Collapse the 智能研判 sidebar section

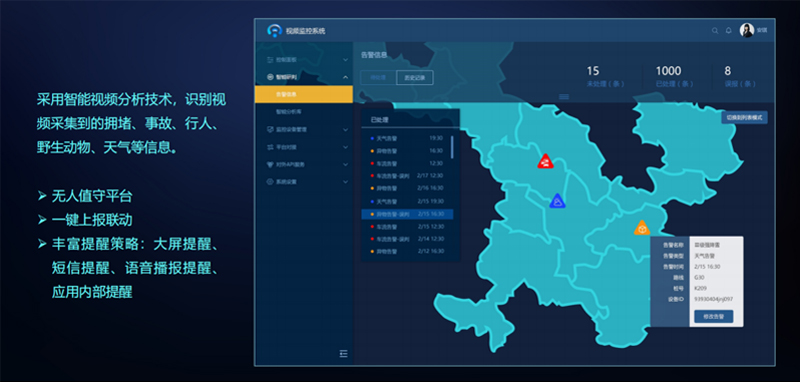345,77
